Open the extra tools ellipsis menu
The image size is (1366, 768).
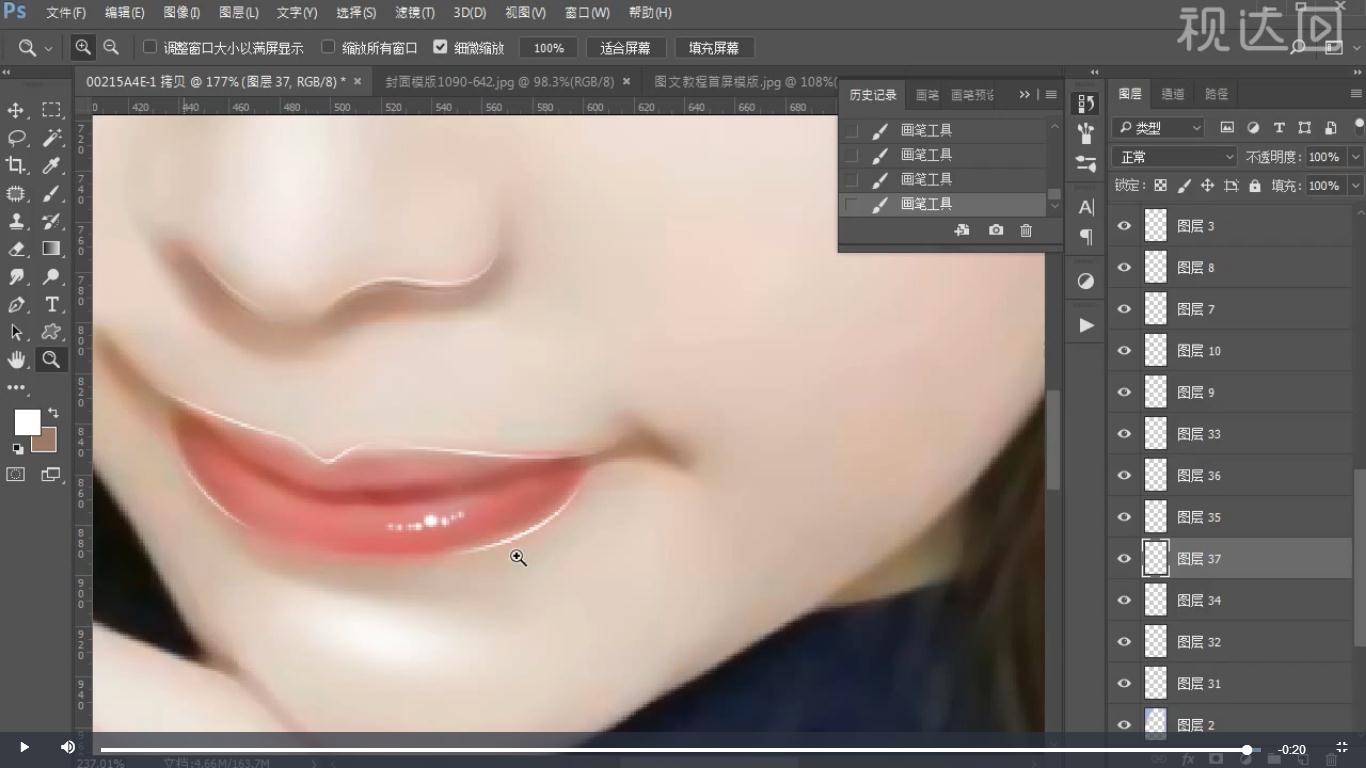pyautogui.click(x=16, y=388)
